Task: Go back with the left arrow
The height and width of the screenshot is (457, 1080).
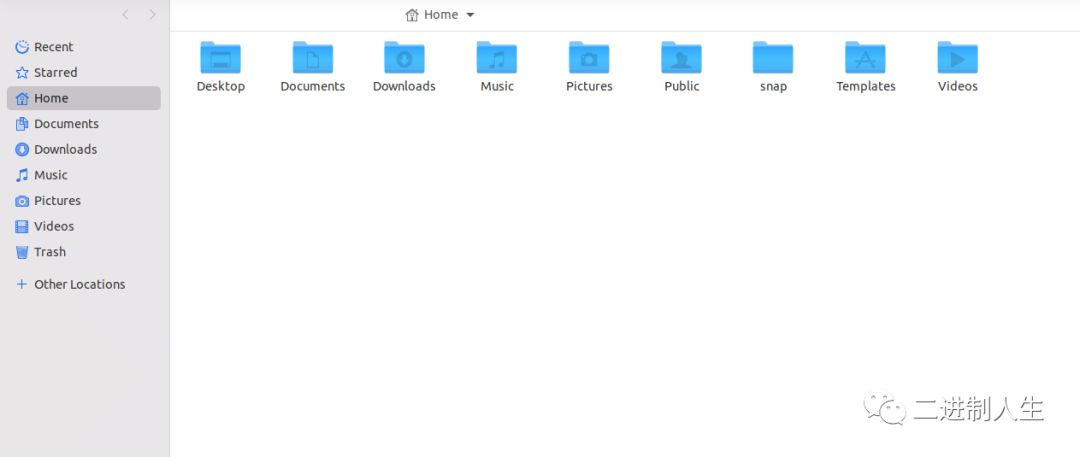Action: [x=125, y=15]
